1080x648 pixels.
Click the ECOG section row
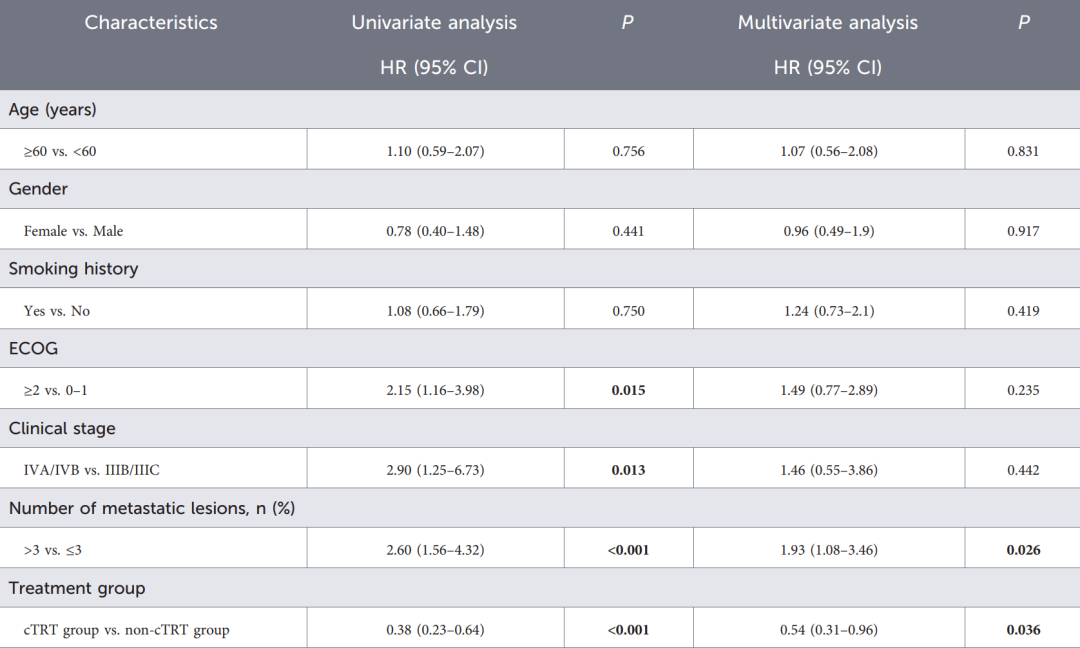tap(540, 348)
